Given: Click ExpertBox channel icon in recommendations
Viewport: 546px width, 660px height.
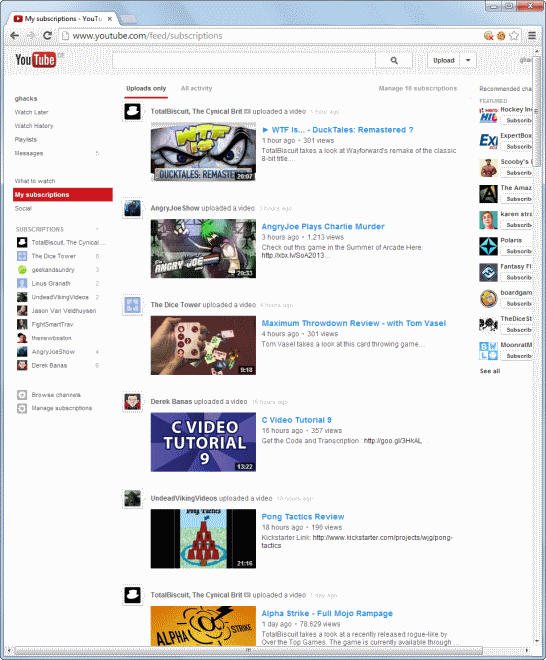Looking at the screenshot, I should click(x=488, y=141).
